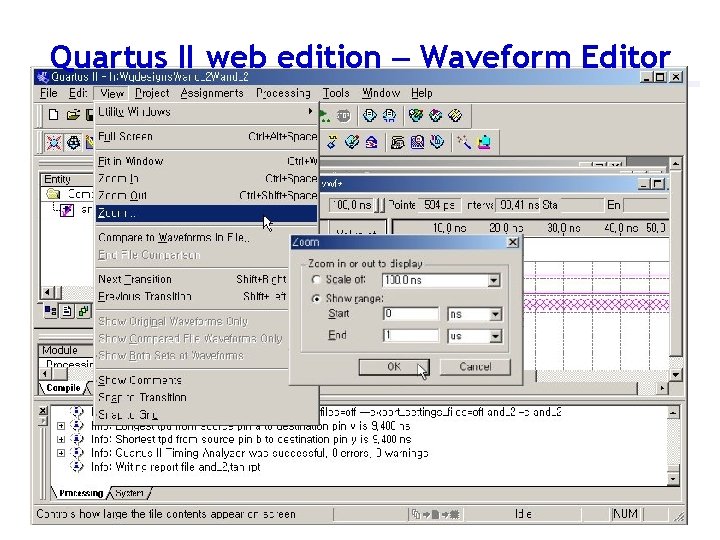Click the chip with red-tipped pen icon

coord(352,142)
